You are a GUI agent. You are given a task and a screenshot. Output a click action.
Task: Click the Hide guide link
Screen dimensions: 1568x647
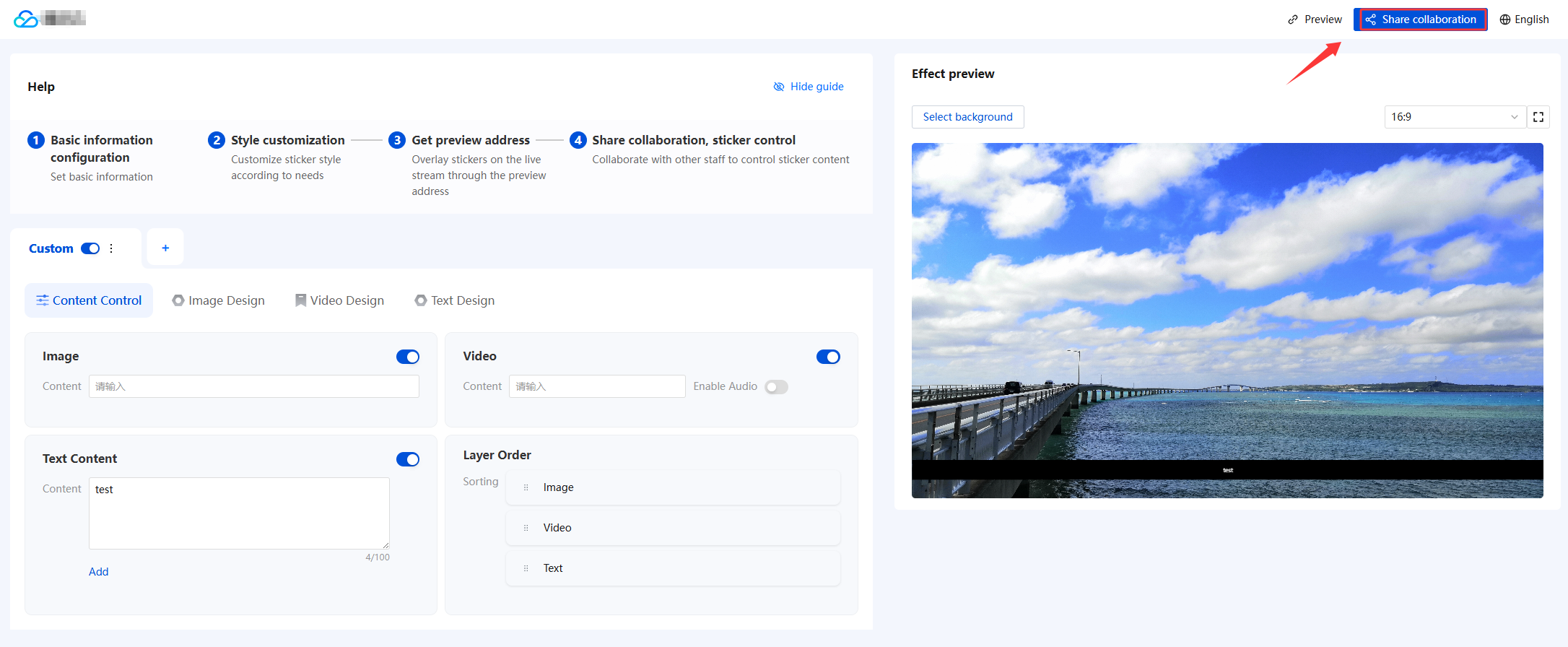pos(809,87)
